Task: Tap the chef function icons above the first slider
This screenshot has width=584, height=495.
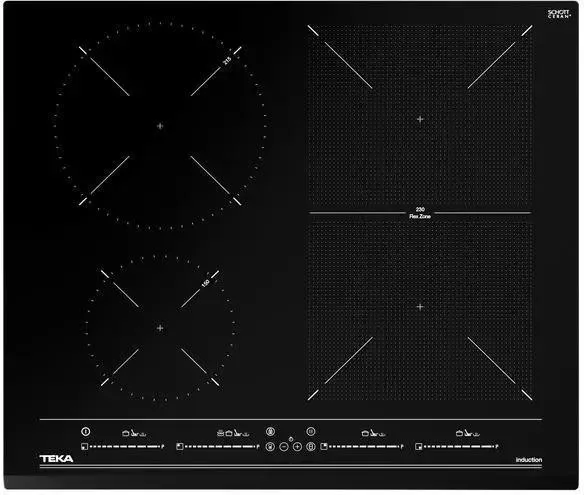Action: [x=134, y=433]
